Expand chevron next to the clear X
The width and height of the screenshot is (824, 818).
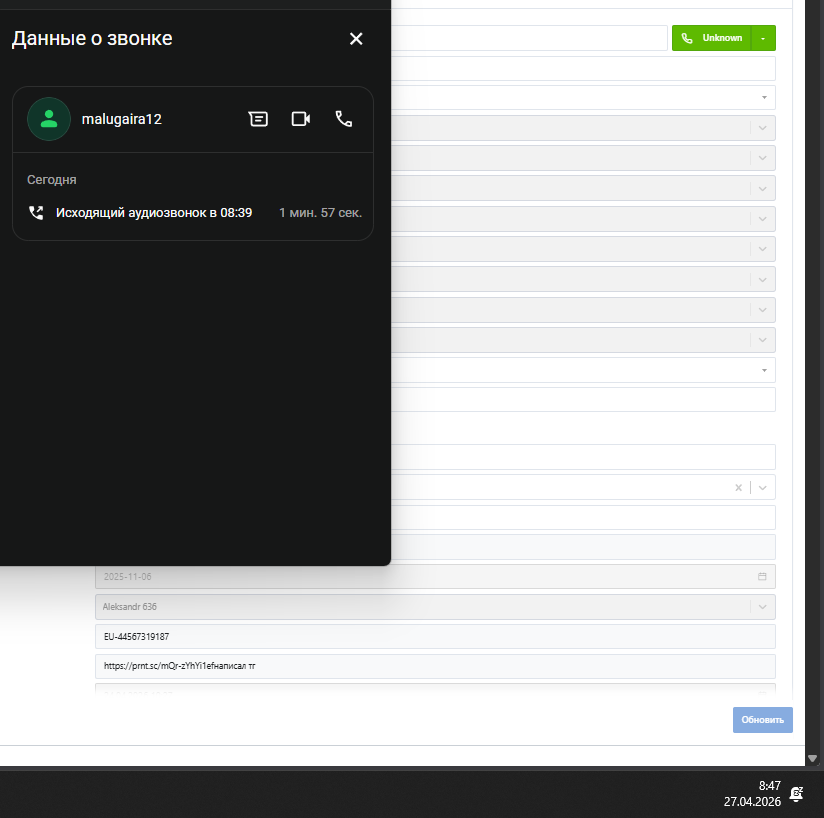[x=763, y=488]
